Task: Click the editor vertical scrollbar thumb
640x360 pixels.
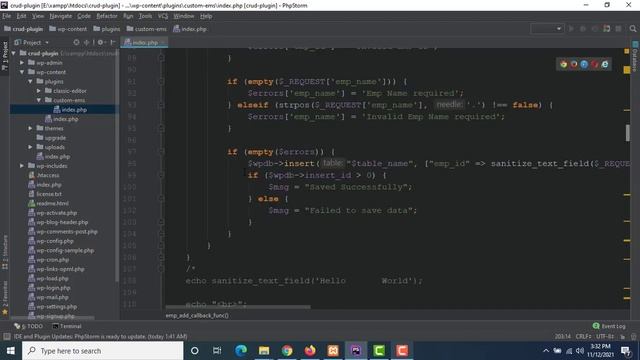Action: (627, 133)
